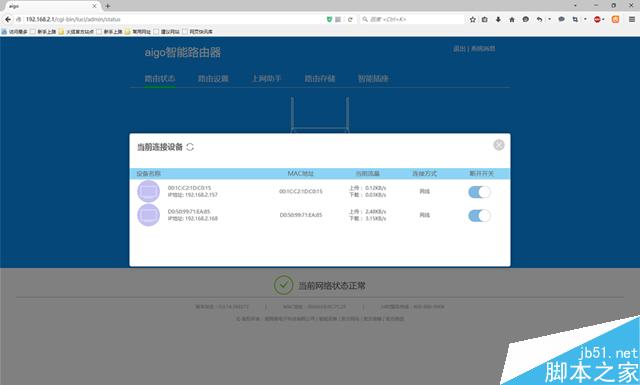
Task: Select the 智能插件 tab
Action: click(x=373, y=78)
